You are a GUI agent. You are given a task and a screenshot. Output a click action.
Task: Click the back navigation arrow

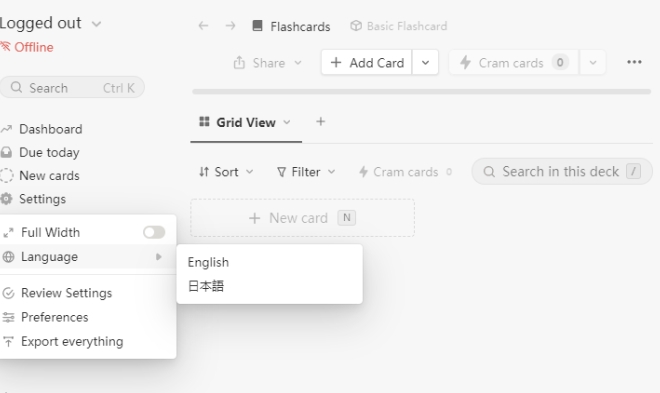click(203, 26)
